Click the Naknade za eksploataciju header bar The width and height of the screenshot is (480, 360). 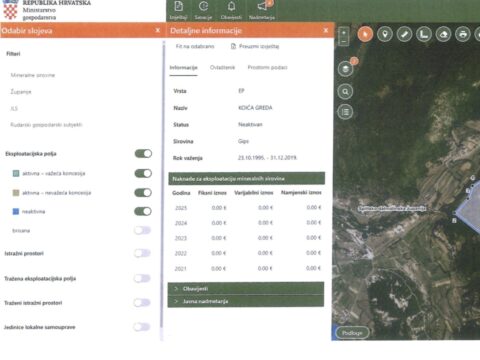point(246,179)
